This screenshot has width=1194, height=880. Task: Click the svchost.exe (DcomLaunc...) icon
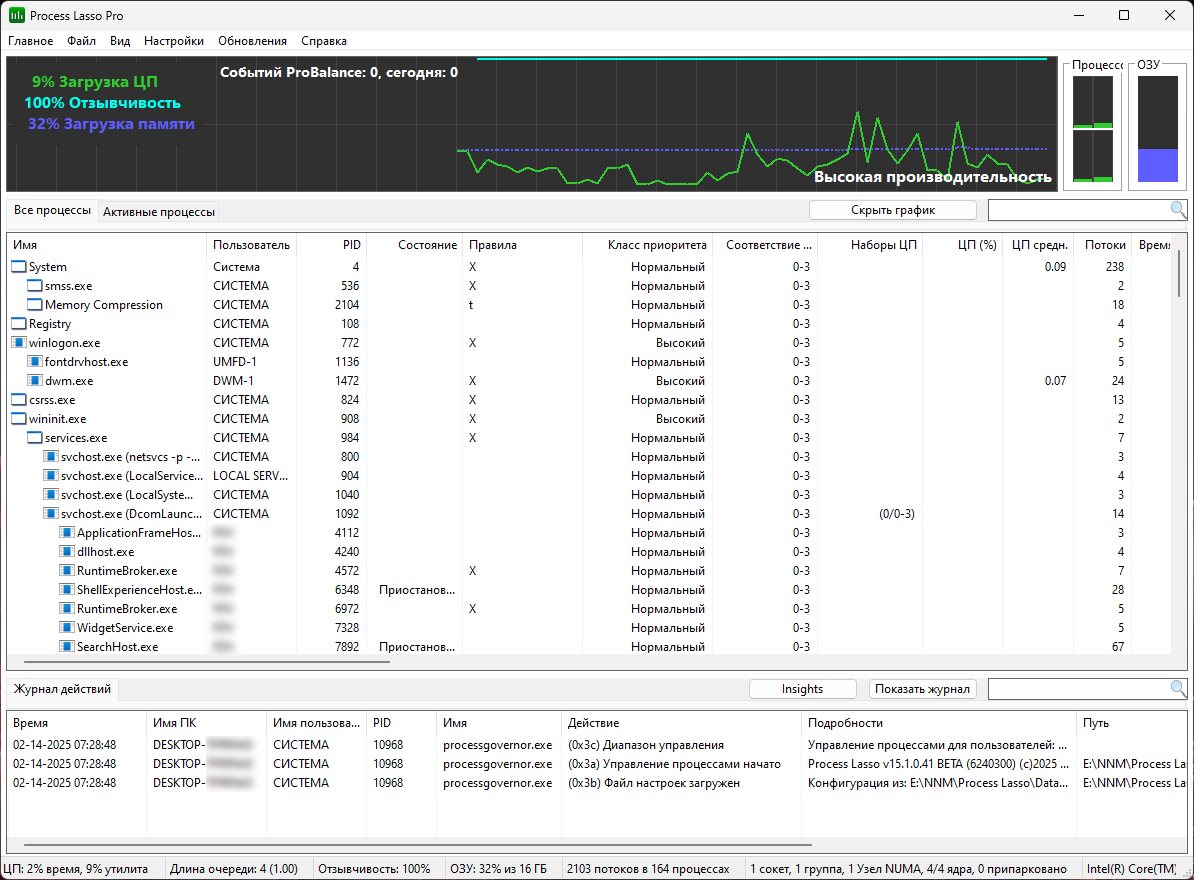(51, 514)
